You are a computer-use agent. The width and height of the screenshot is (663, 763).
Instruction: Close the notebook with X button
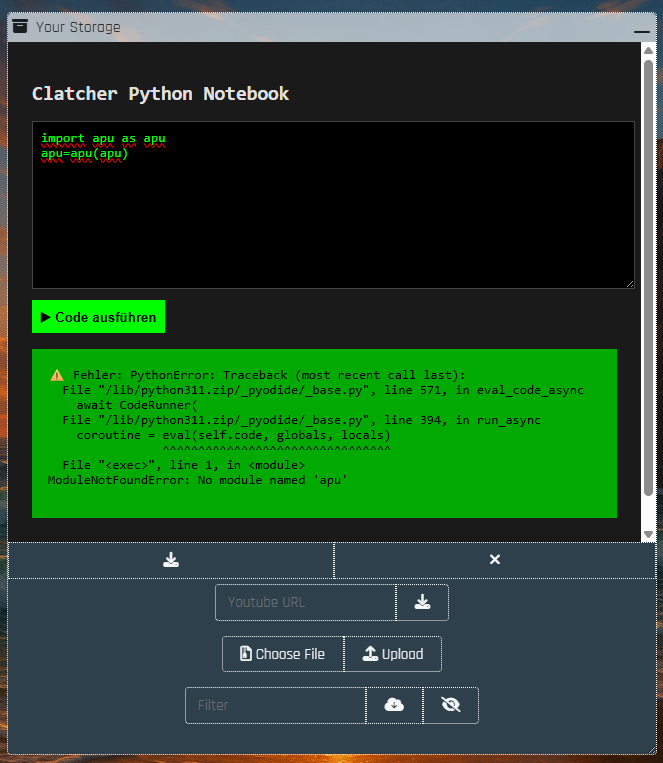pos(495,560)
